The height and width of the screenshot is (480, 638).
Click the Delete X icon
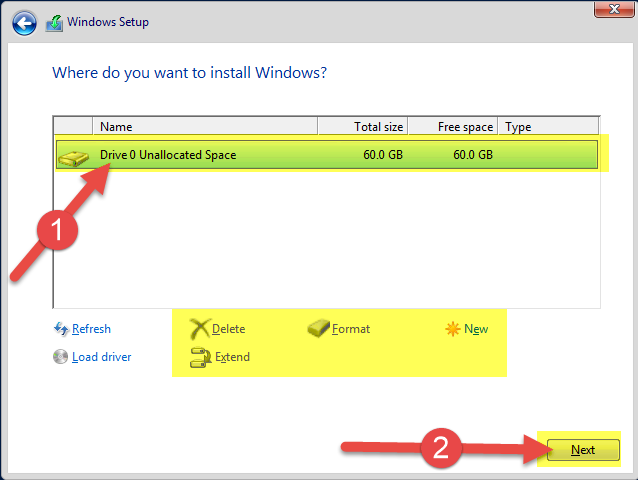coord(200,329)
